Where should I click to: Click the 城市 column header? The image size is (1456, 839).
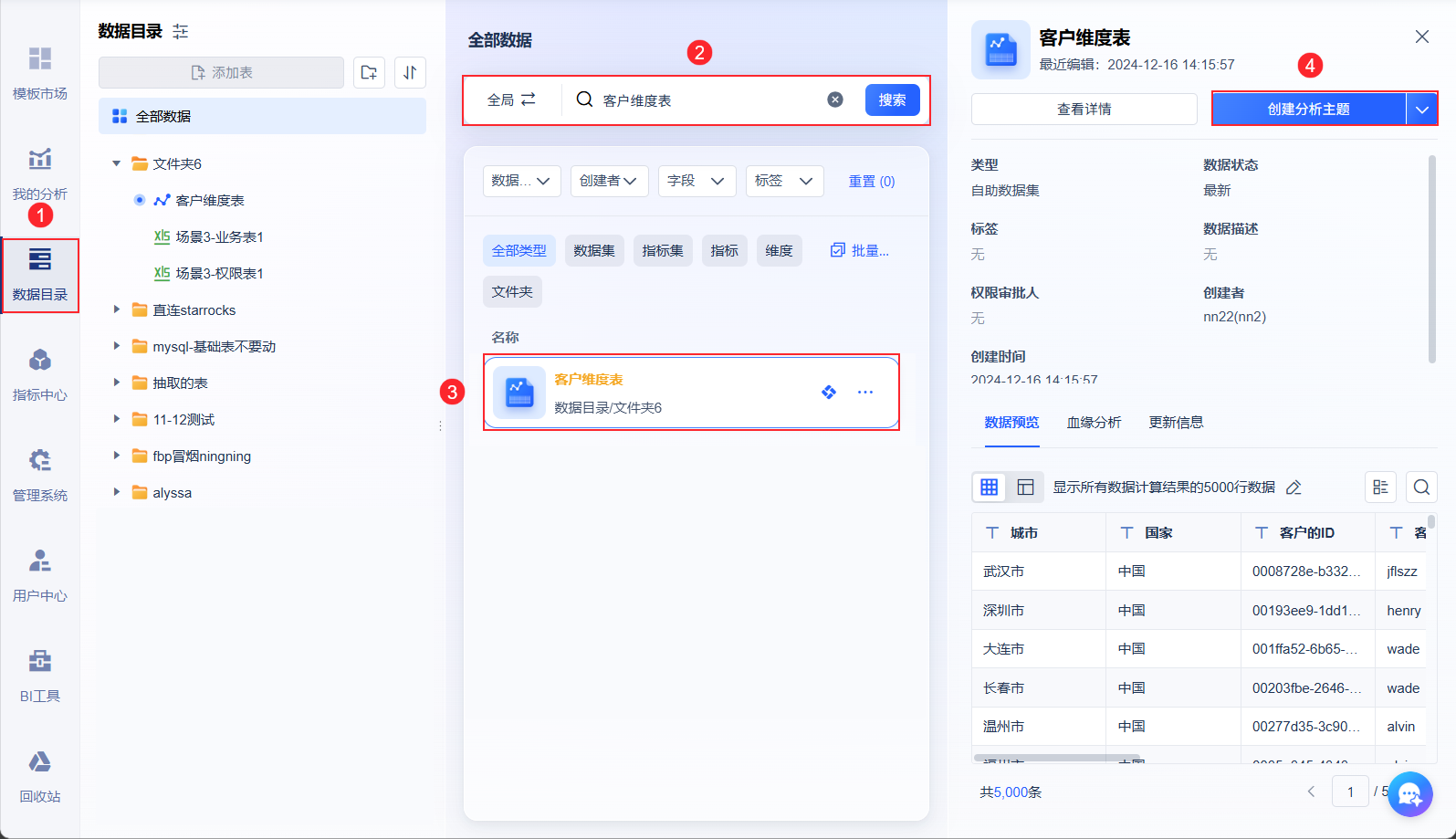click(1039, 532)
